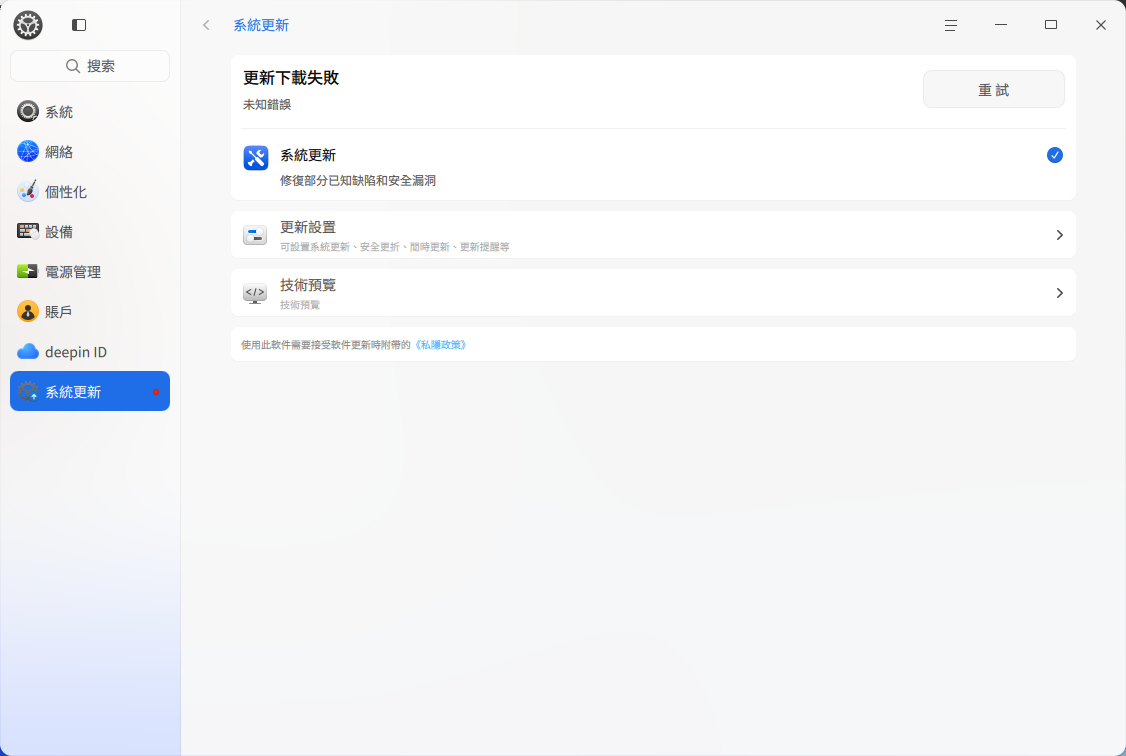1126x756 pixels.
Task: Open the 個性化 paintbrush icon
Action: pyautogui.click(x=28, y=192)
